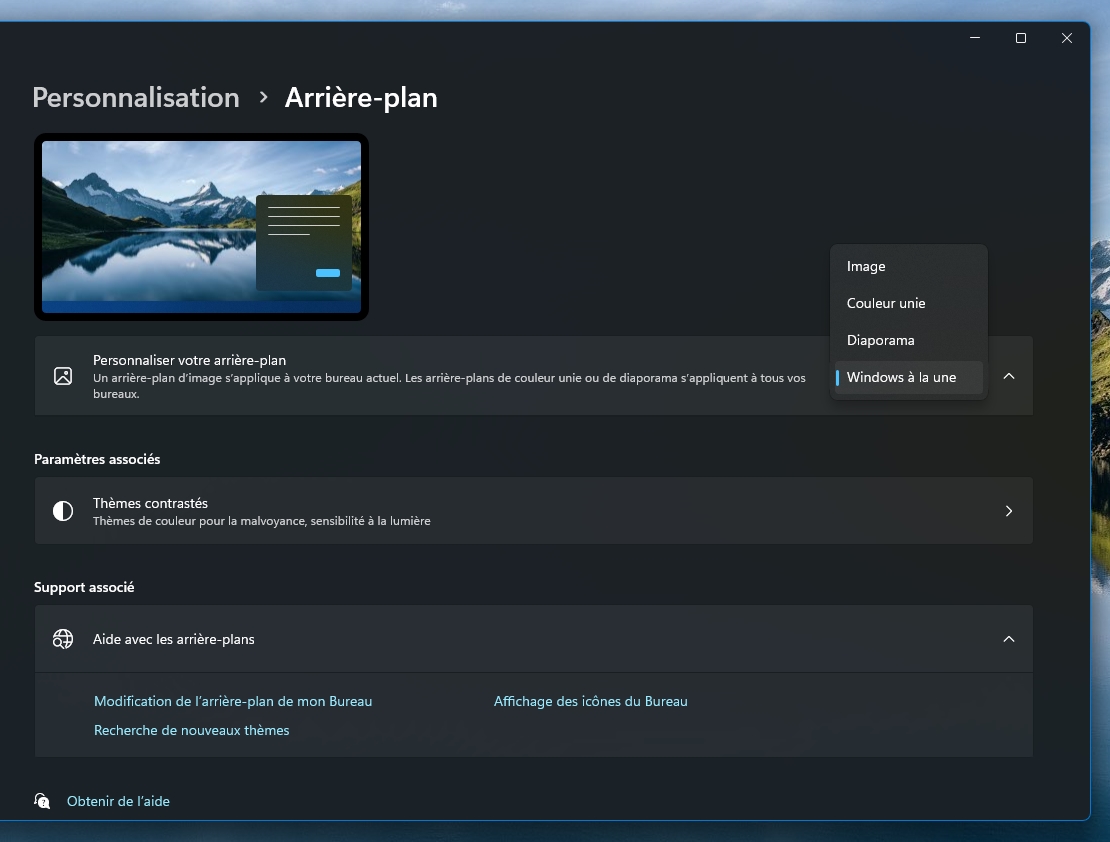
Task: Go back to Personnalisation in the breadcrumb
Action: [x=136, y=98]
